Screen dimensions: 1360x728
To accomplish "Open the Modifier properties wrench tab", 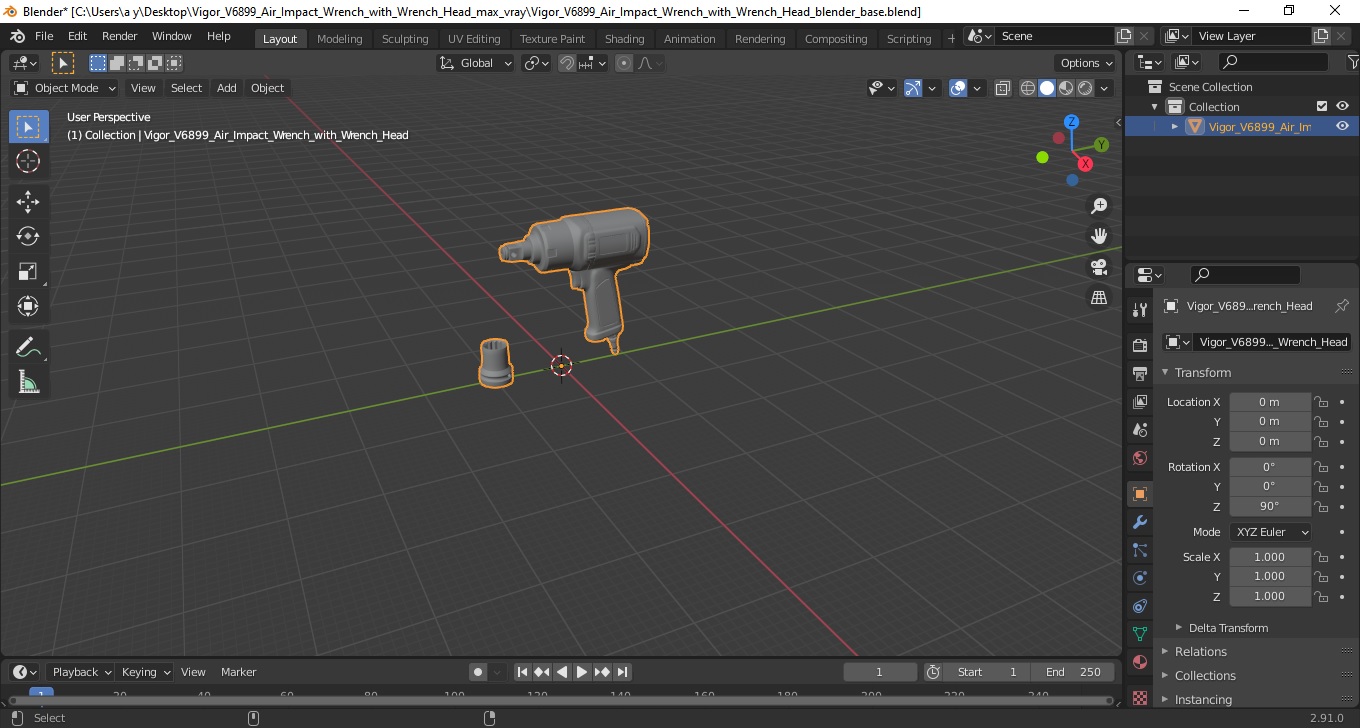I will click(1139, 522).
